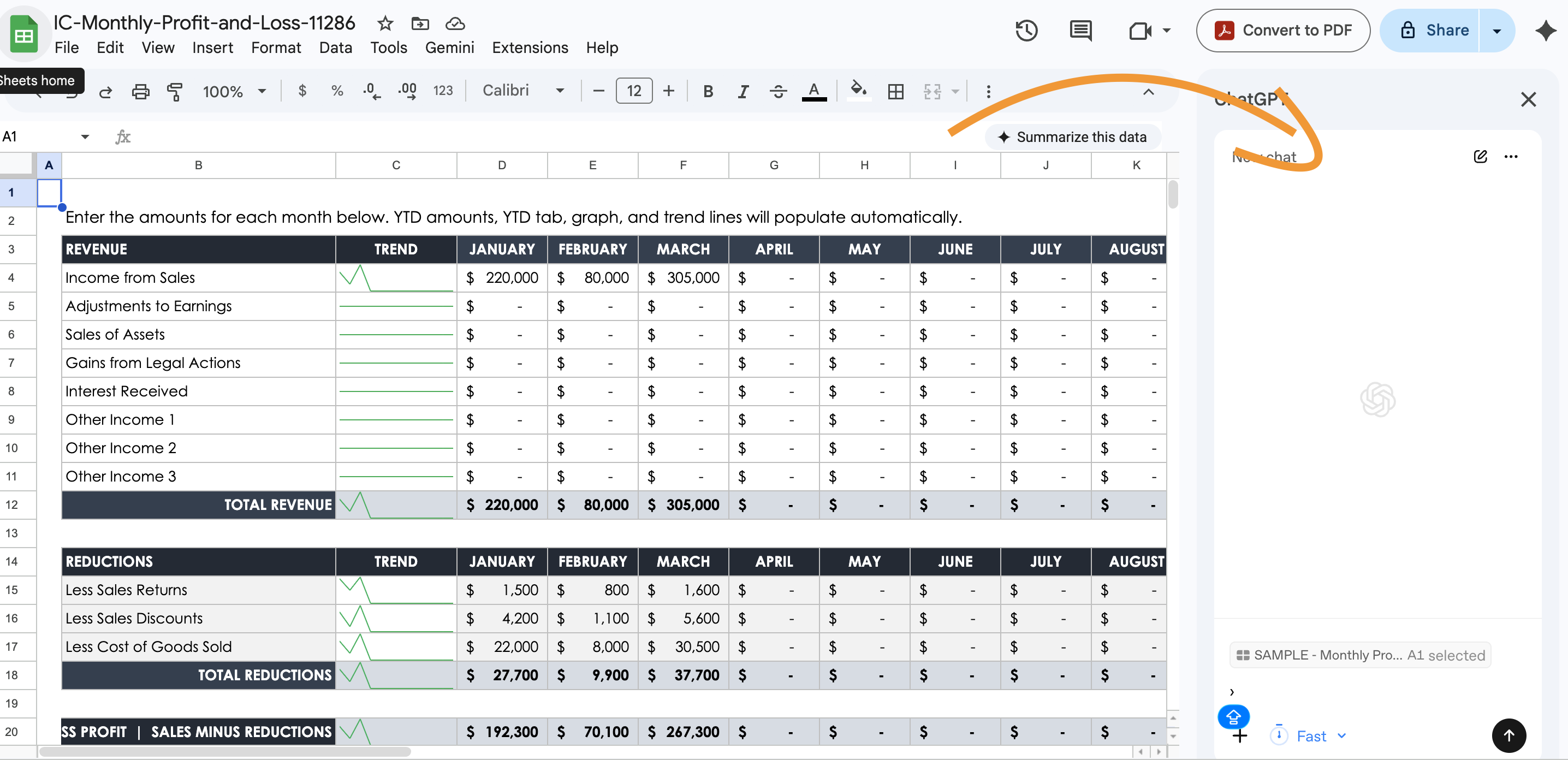The height and width of the screenshot is (760, 1568).
Task: Open the text color picker
Action: pyautogui.click(x=813, y=91)
